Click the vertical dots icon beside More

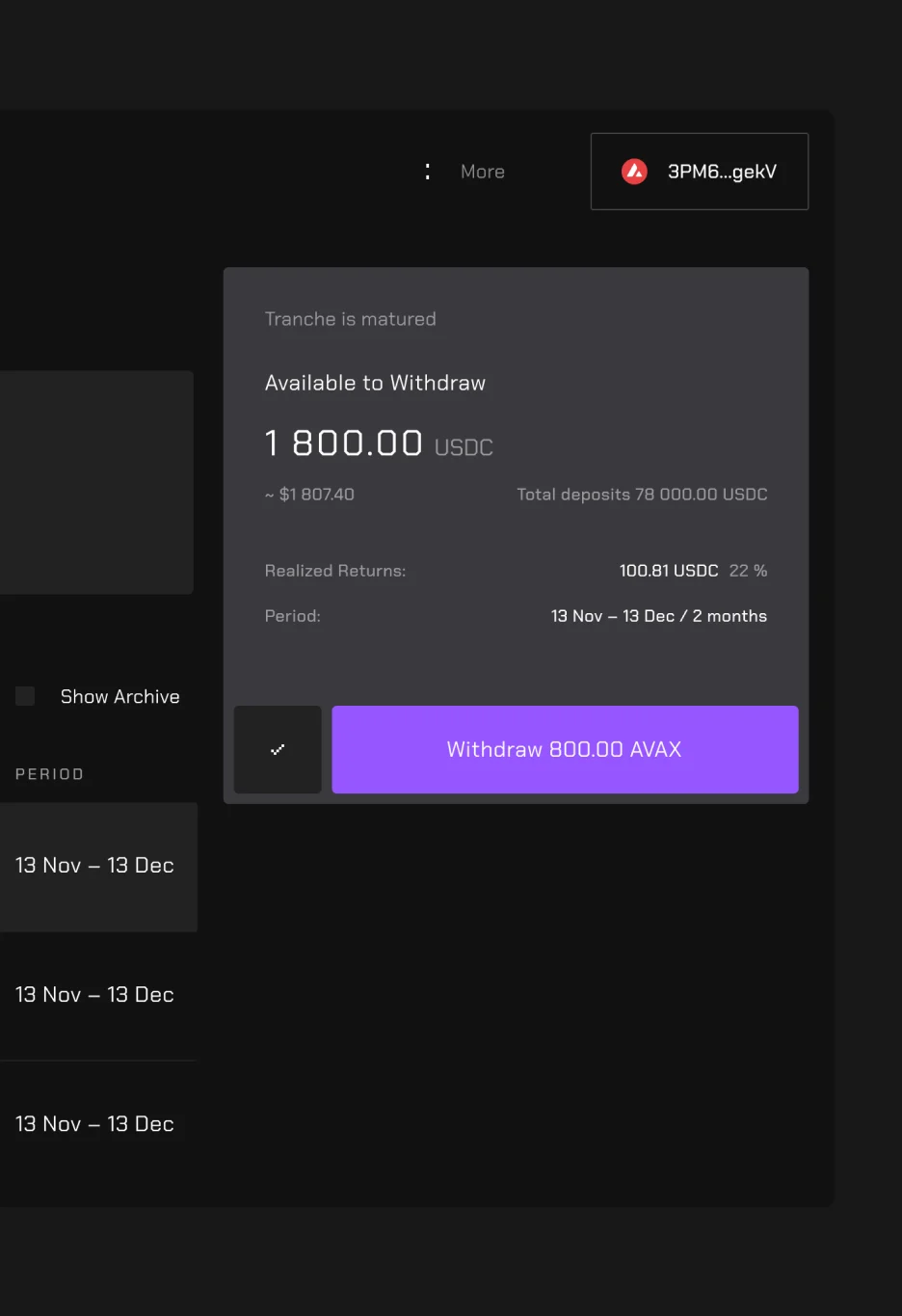coord(428,172)
